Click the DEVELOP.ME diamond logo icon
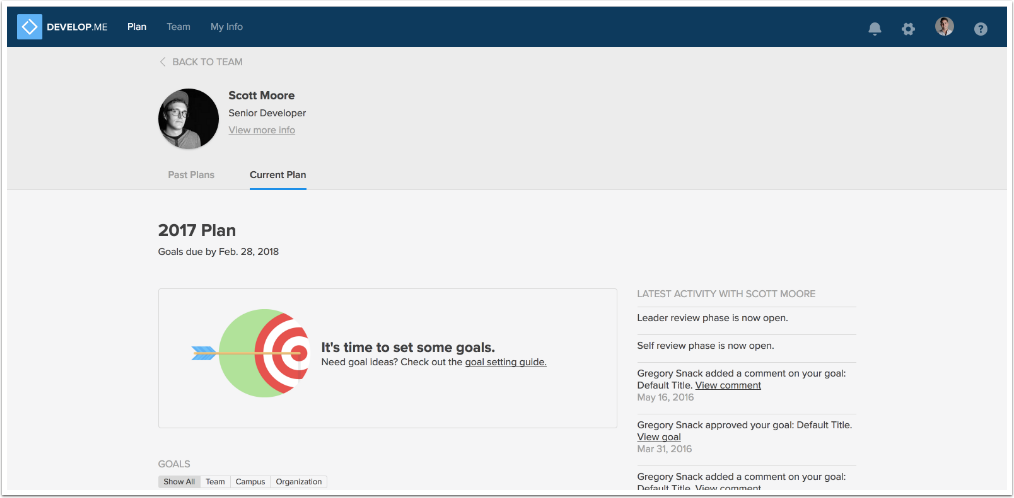 [29, 27]
